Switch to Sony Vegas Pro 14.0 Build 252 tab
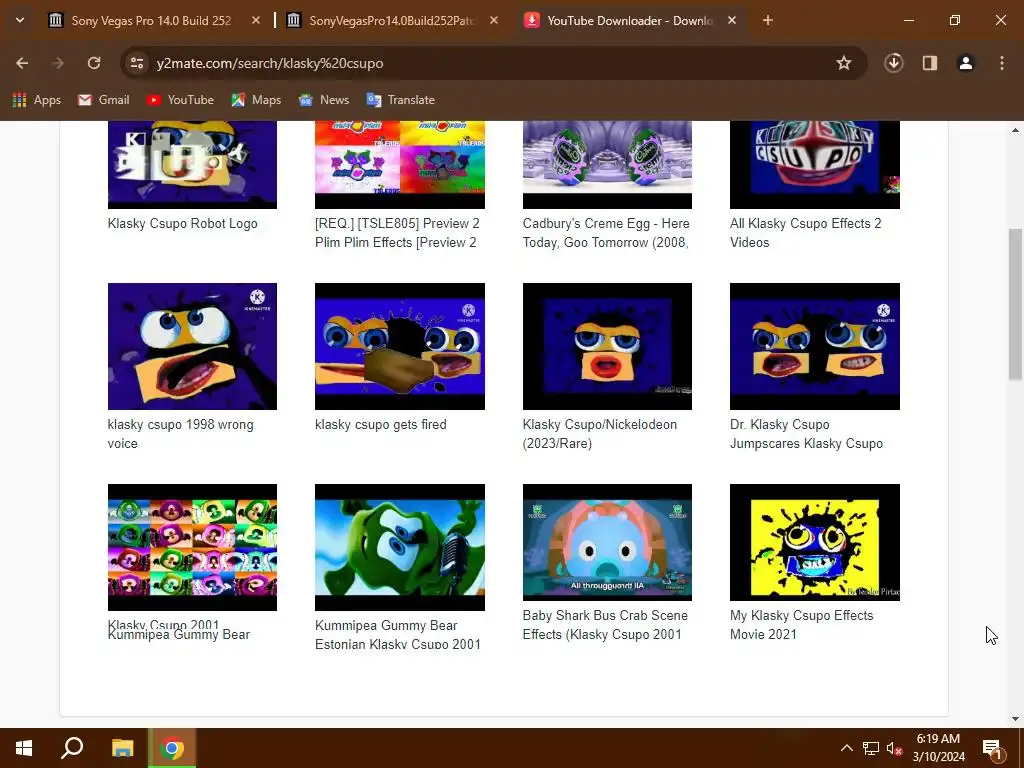 [151, 21]
